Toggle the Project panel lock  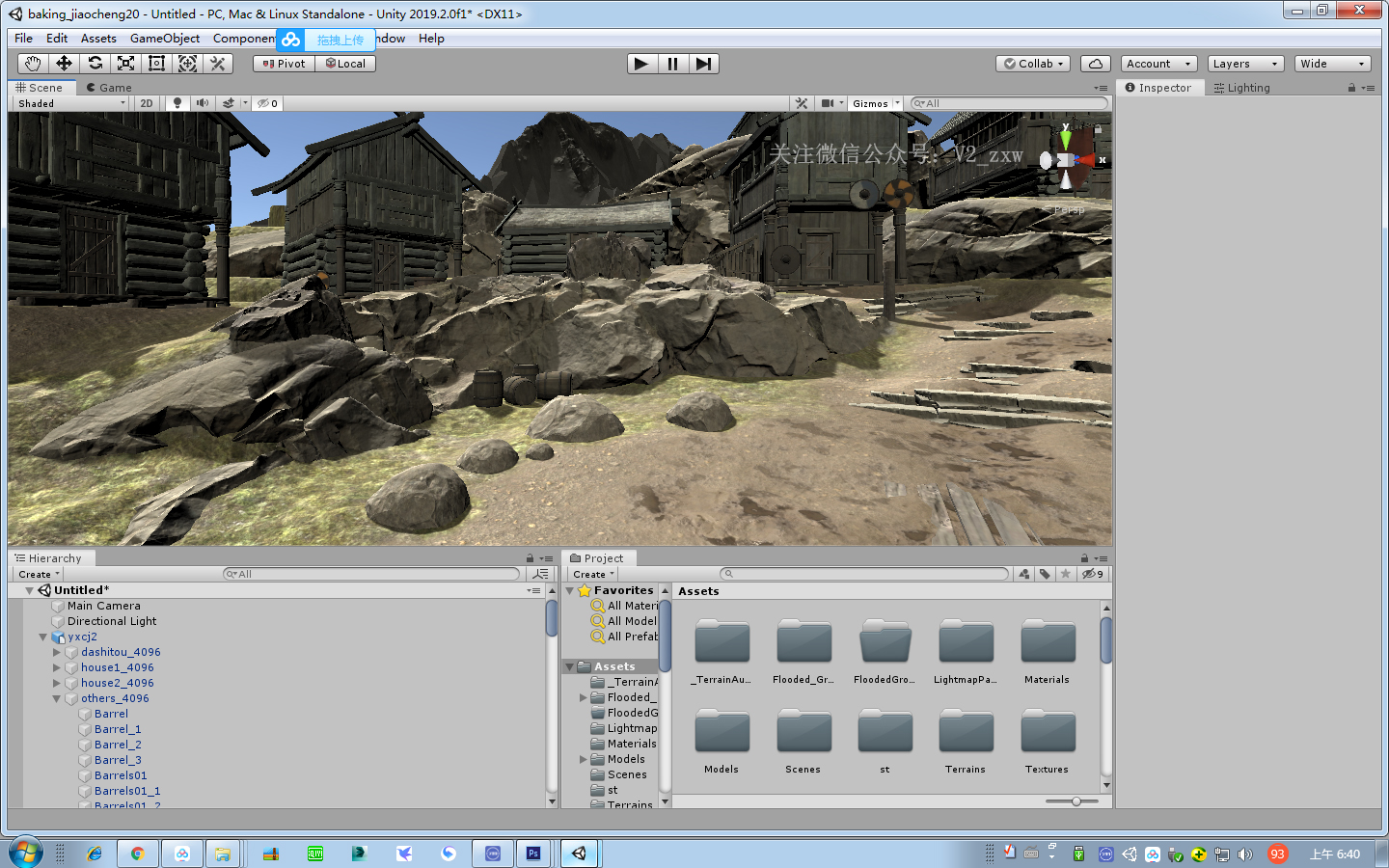point(1084,558)
